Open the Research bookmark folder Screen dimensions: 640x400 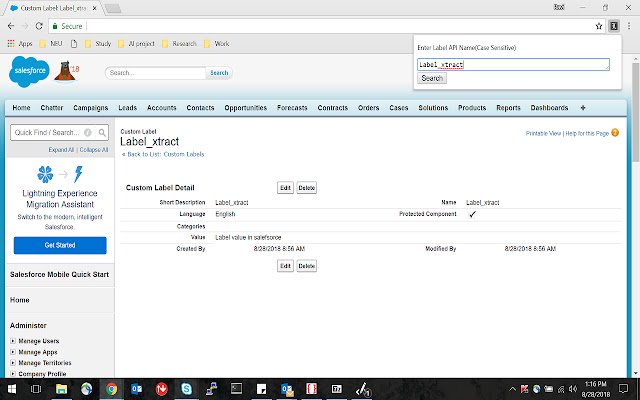pyautogui.click(x=179, y=44)
